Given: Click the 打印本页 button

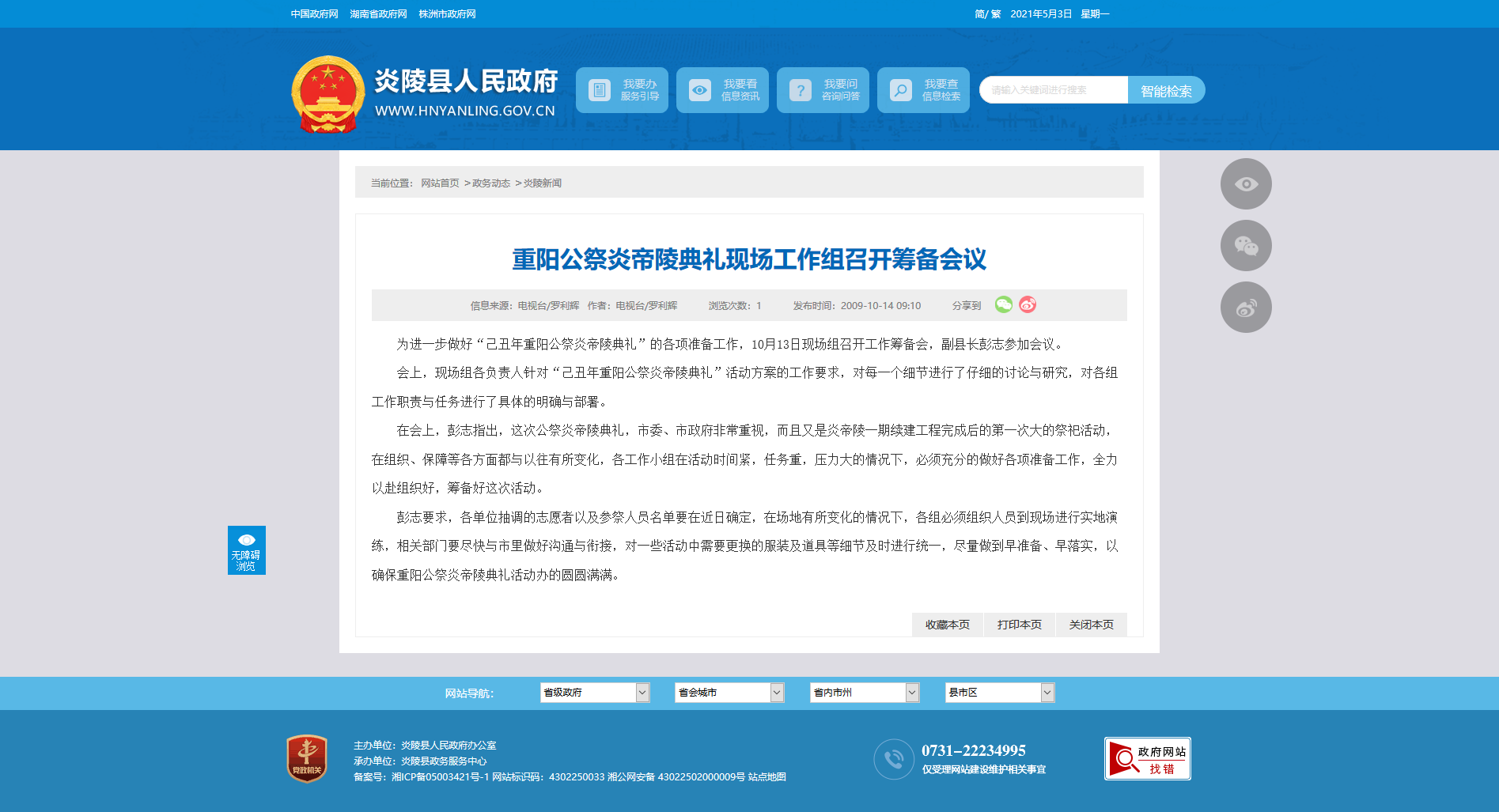Looking at the screenshot, I should point(1019,625).
